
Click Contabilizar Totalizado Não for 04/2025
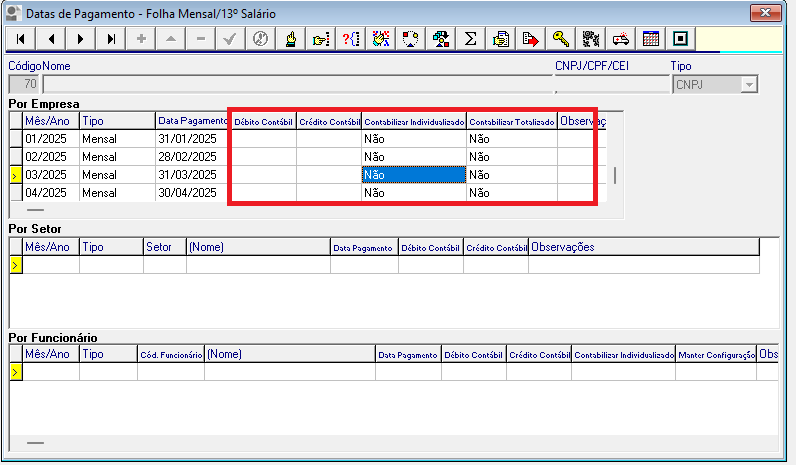coord(512,193)
